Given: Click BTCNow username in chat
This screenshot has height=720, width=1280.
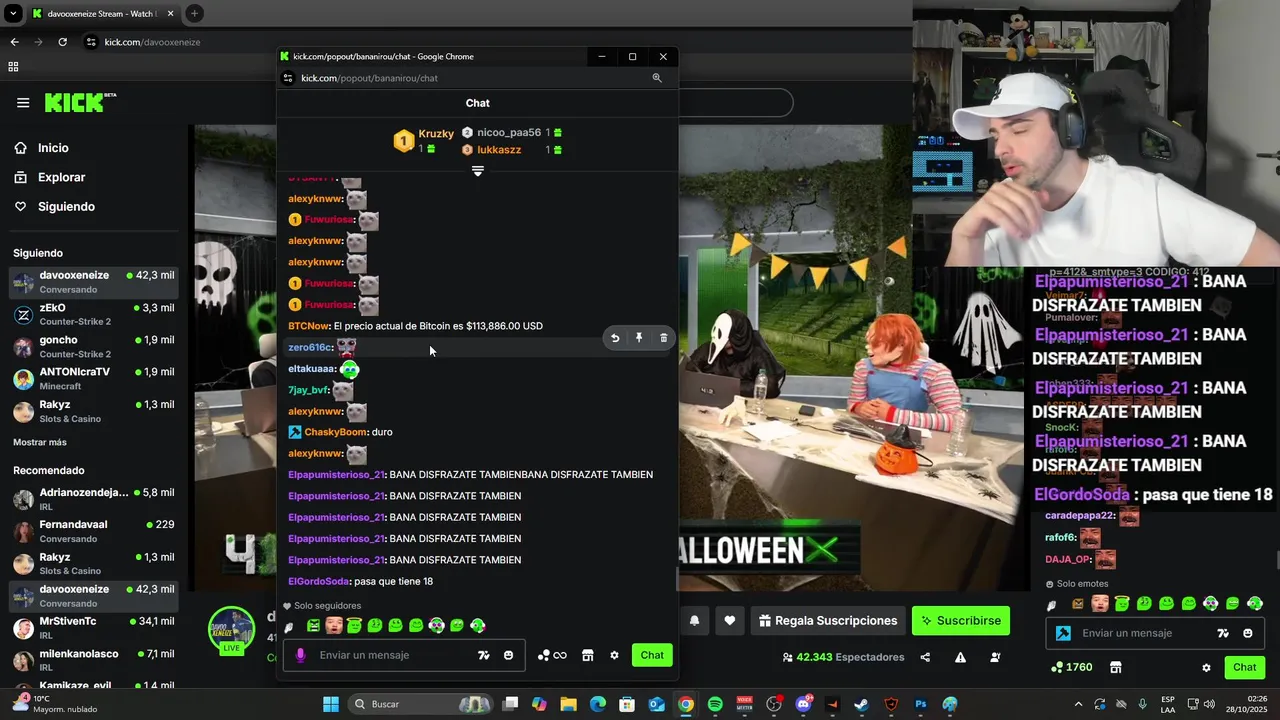Looking at the screenshot, I should pos(308,326).
